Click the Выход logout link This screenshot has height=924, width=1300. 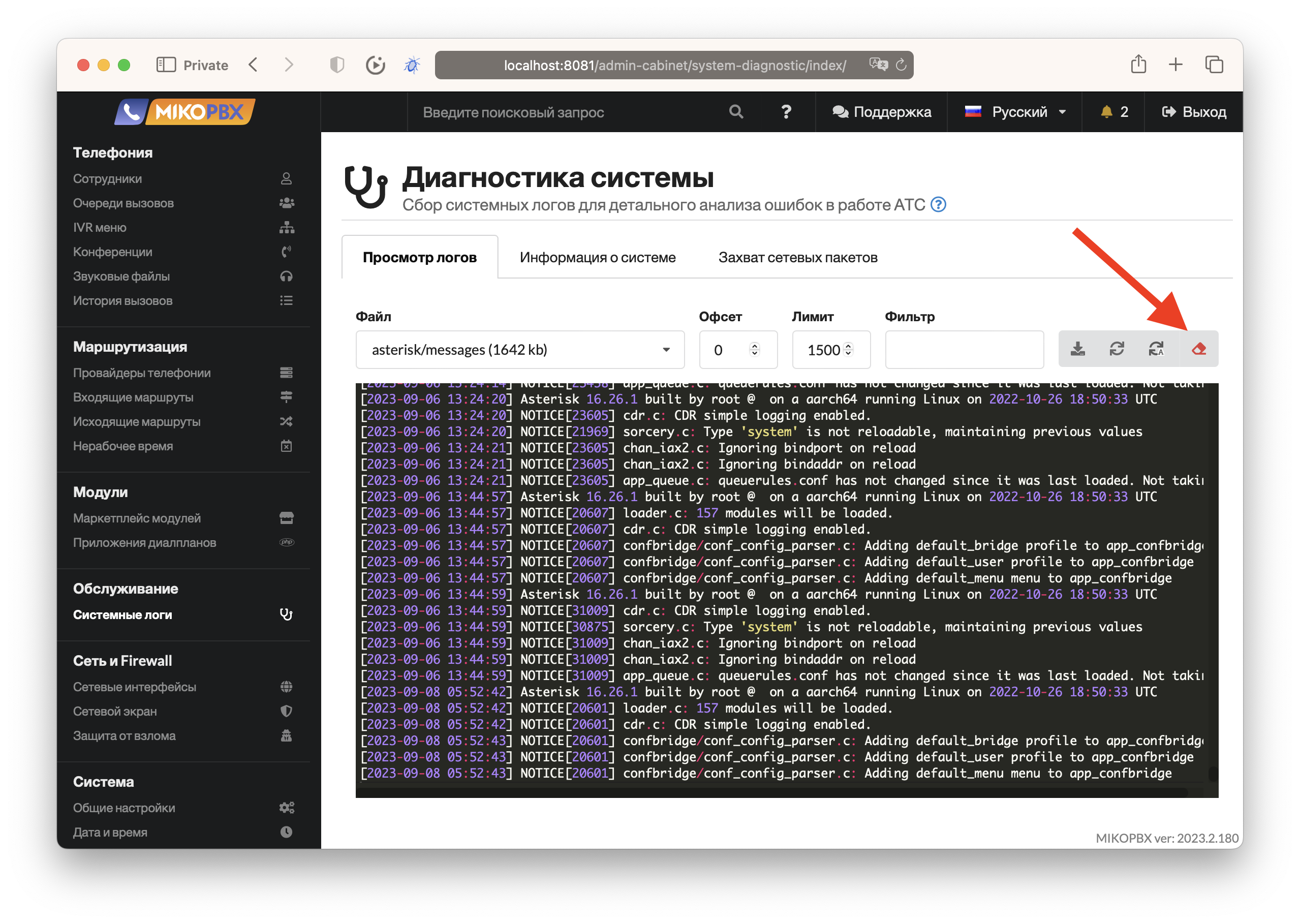1194,112
